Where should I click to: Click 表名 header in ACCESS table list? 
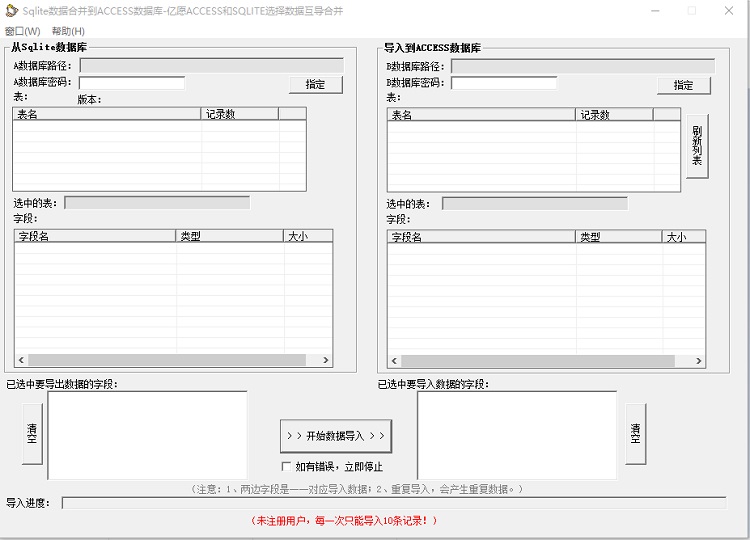click(481, 115)
